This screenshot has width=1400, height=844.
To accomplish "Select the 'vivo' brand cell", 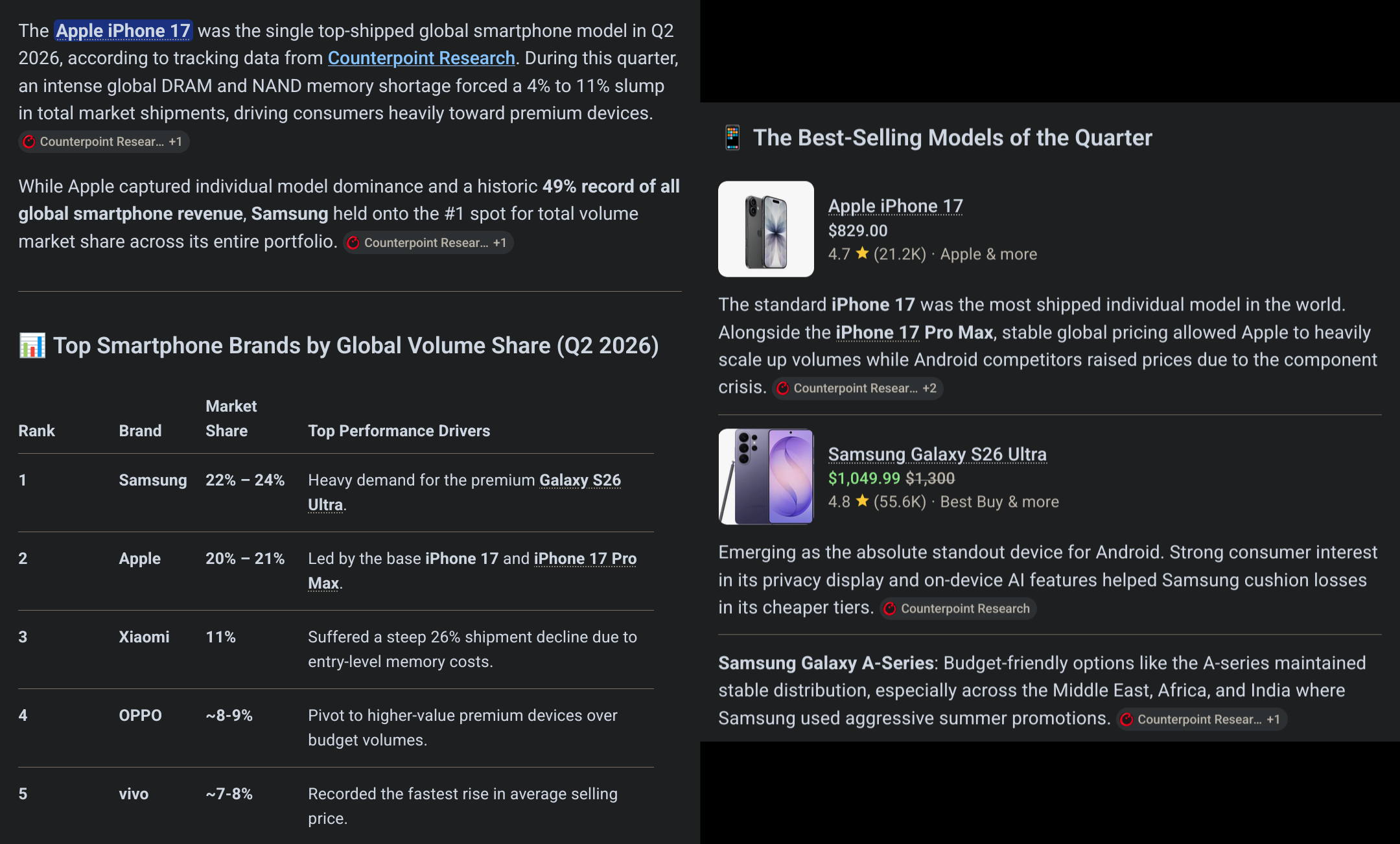I will click(x=134, y=794).
